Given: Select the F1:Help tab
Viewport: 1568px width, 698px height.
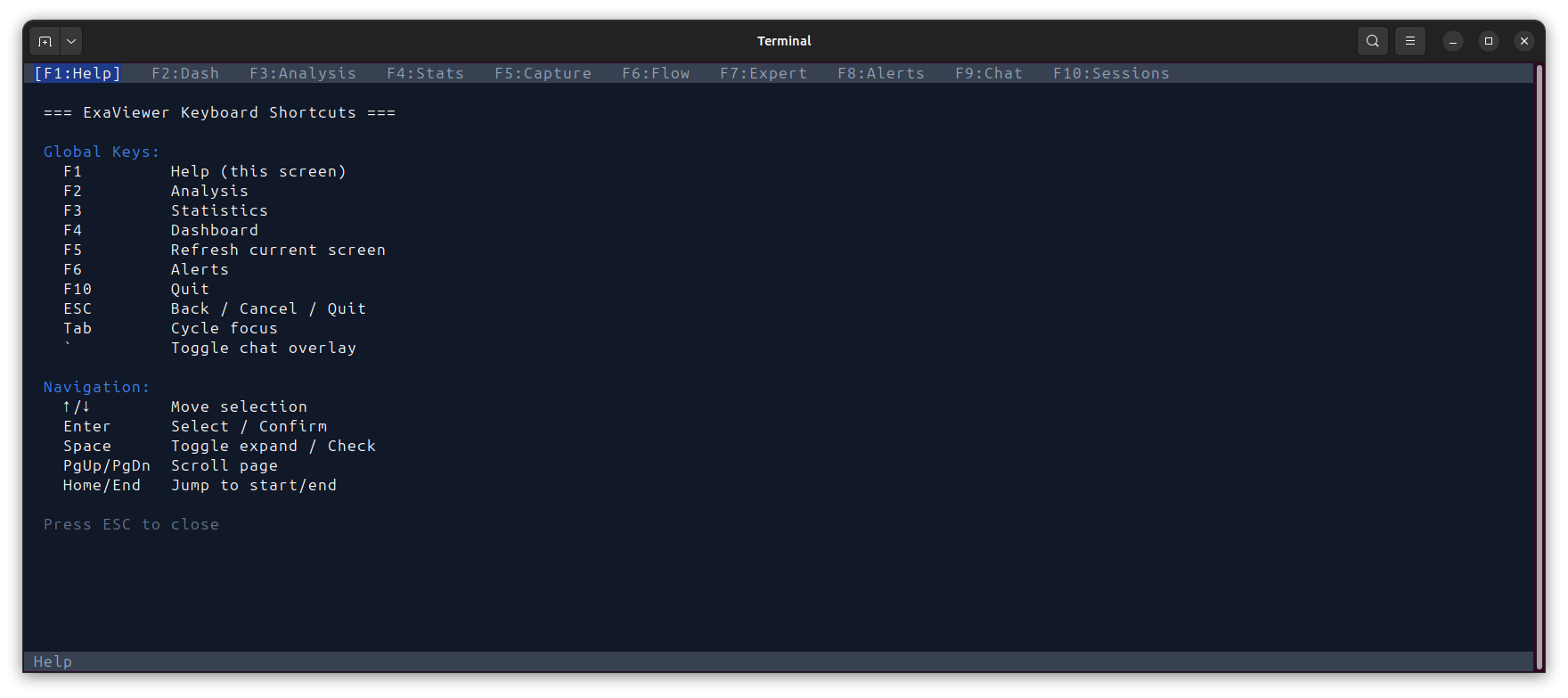Looking at the screenshot, I should (78, 73).
